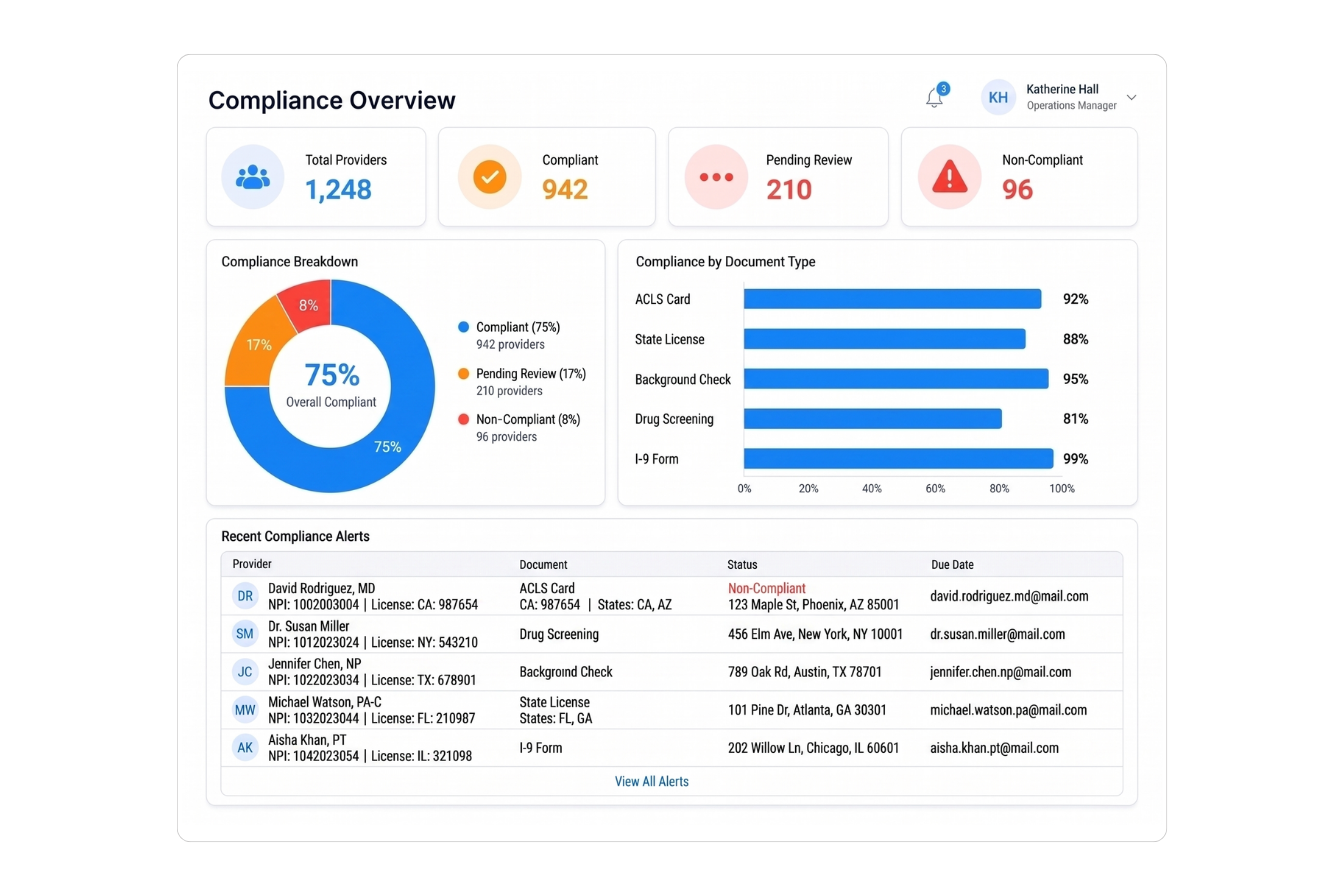Click the 456 Elm Ave, New York address

click(815, 634)
